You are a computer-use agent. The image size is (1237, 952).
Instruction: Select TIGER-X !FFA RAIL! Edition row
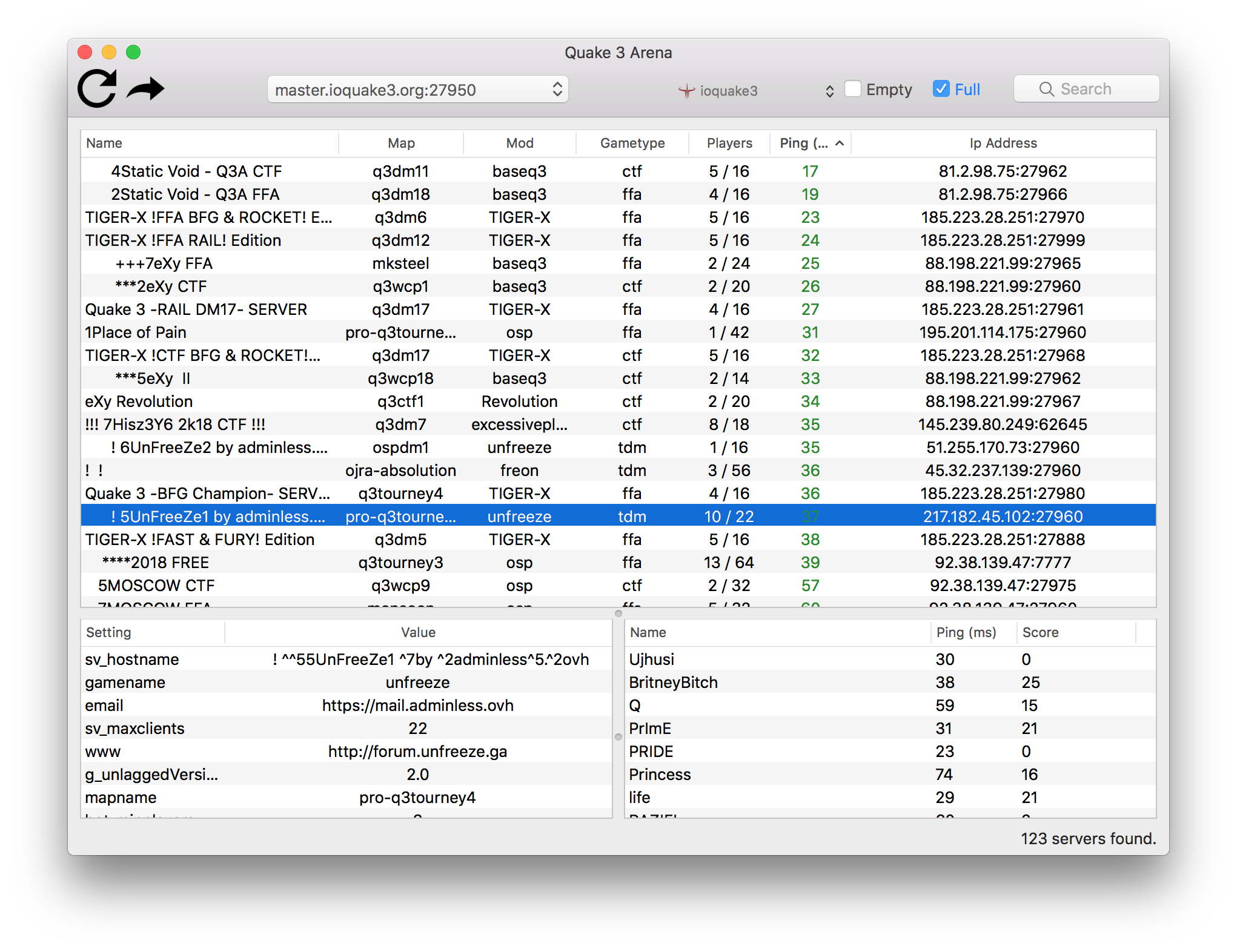coord(618,240)
